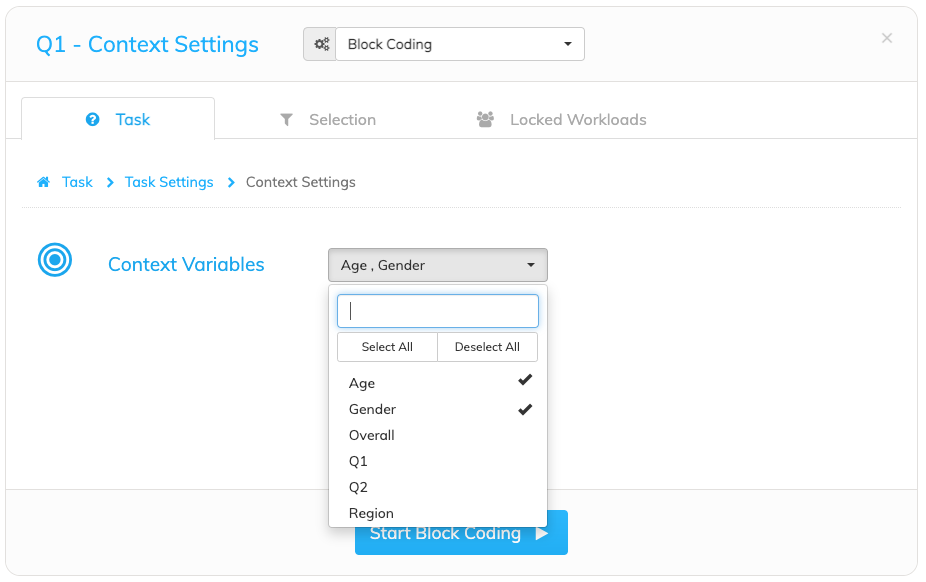Select the Overall variable option

[x=438, y=435]
